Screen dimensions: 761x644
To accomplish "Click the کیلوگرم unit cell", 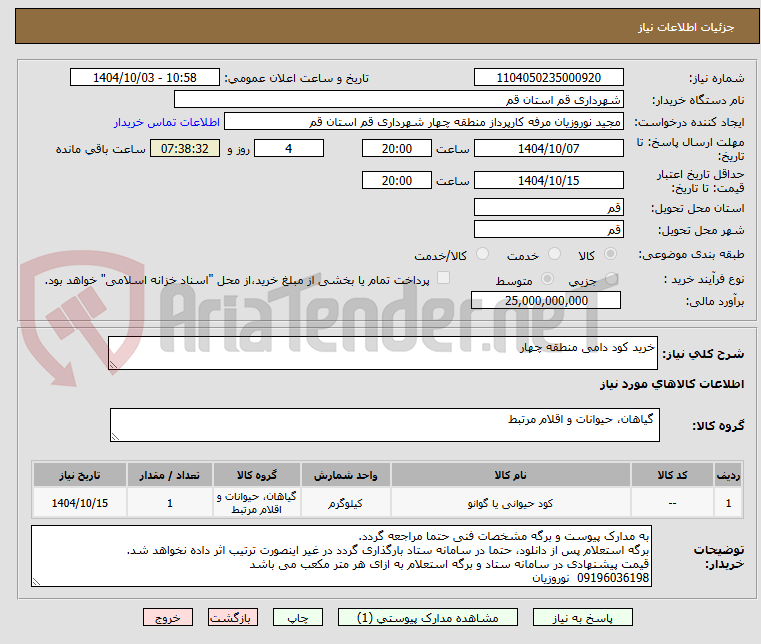I will pos(346,503).
